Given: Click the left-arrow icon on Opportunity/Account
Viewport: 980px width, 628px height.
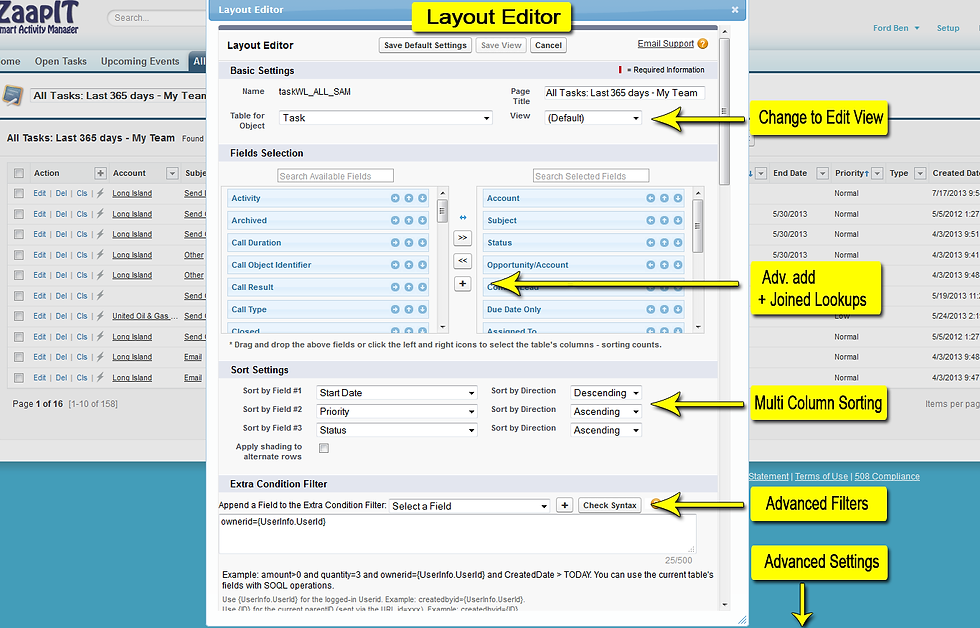Looking at the screenshot, I should pyautogui.click(x=651, y=265).
